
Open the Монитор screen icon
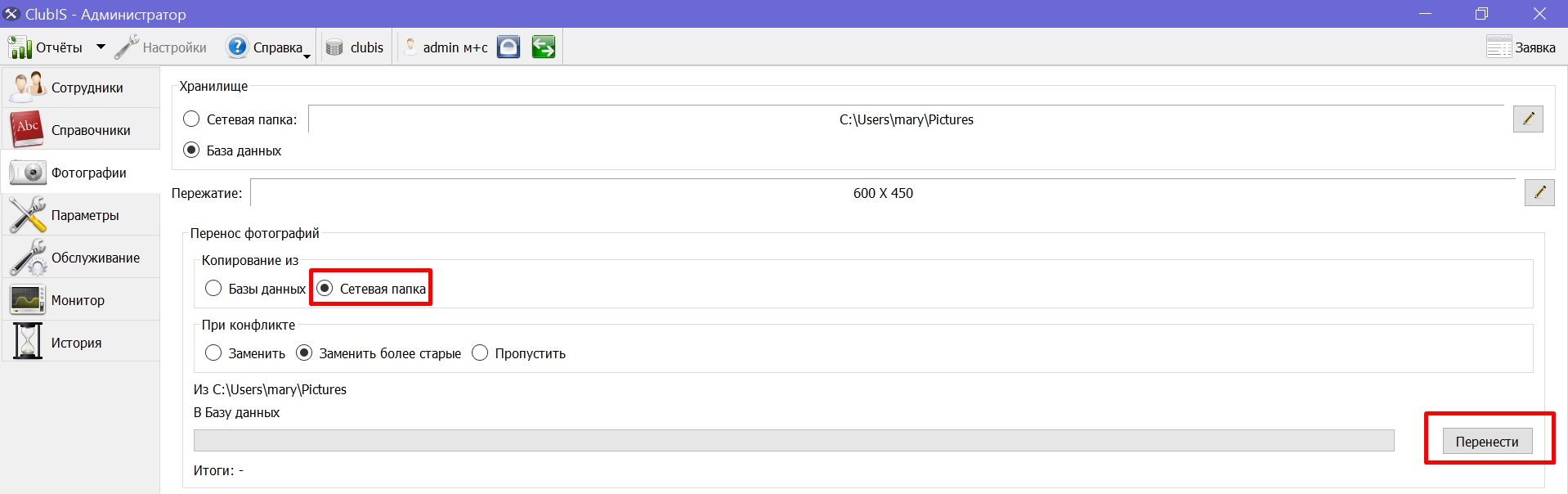pos(28,300)
